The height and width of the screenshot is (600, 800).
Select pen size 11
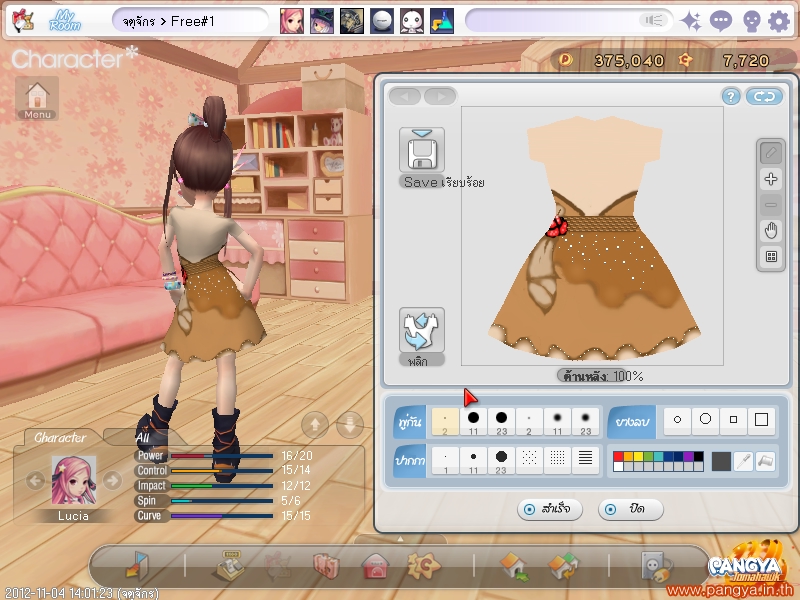coord(473,461)
